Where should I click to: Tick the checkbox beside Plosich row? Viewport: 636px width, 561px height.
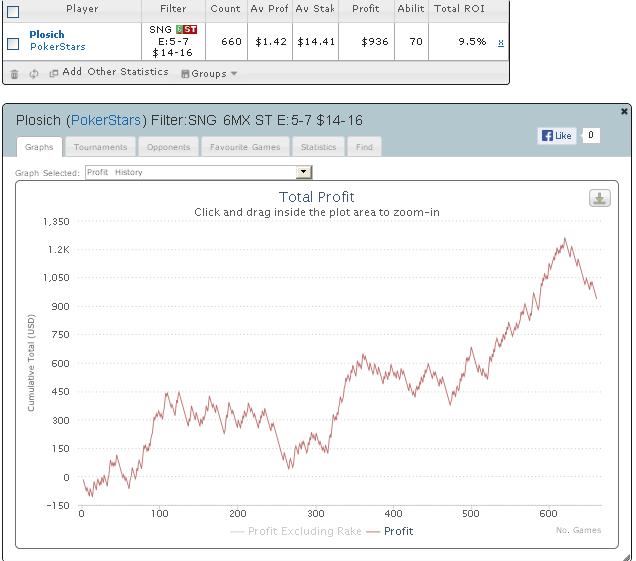(x=13, y=43)
